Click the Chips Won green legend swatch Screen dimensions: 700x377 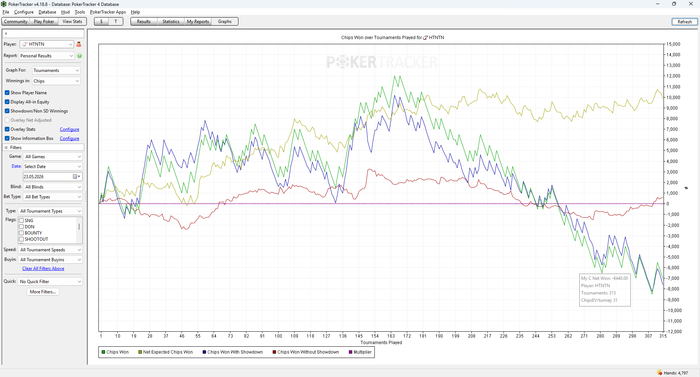[104, 352]
